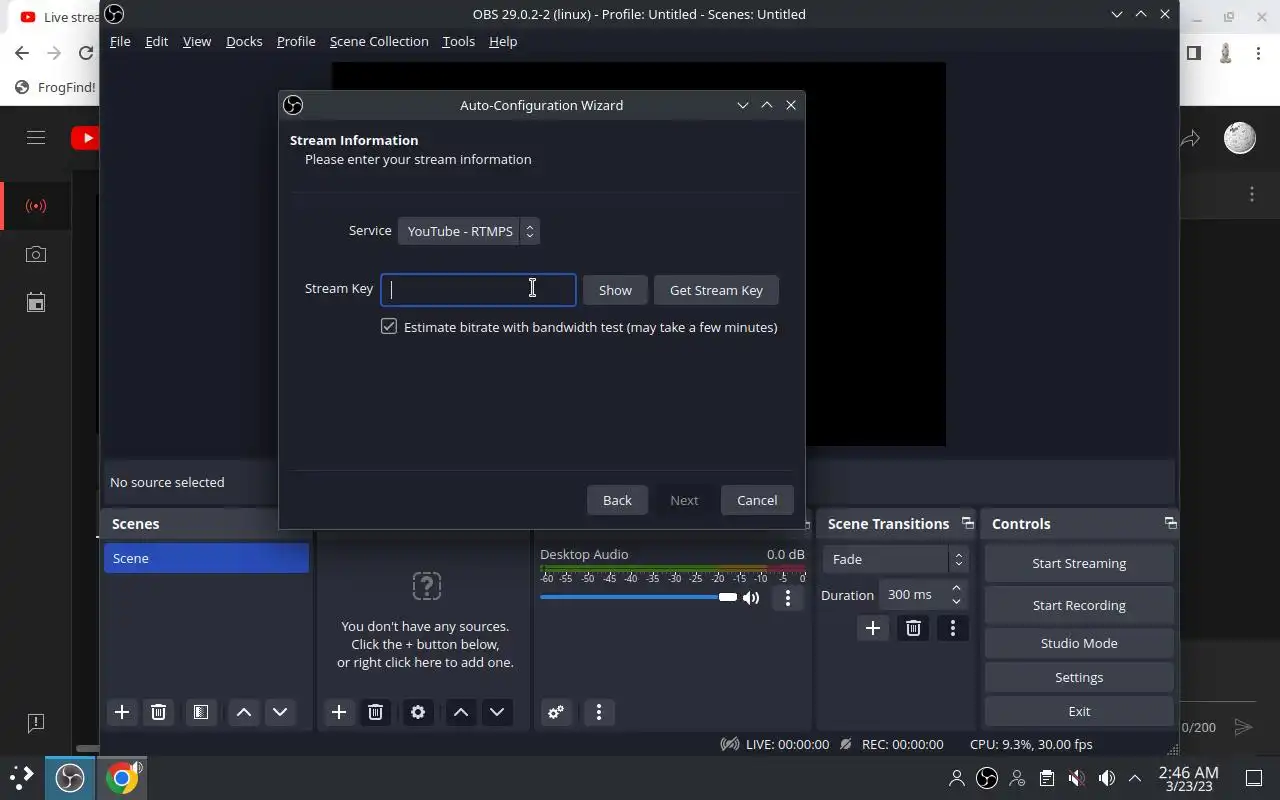Screen dimensions: 1280x800
Task: Remove selected scene with trash icon
Action: 158,712
